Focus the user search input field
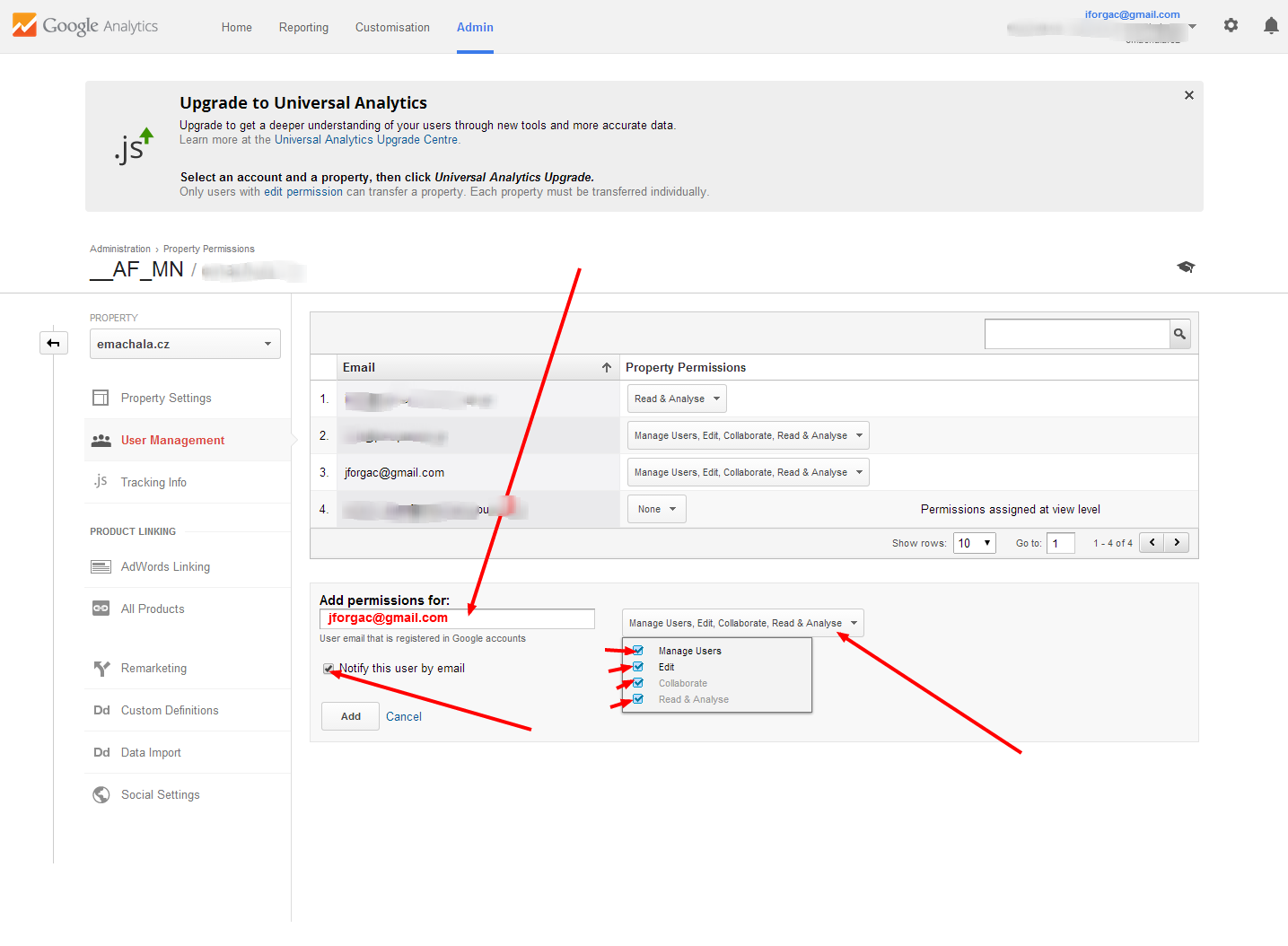This screenshot has width=1288, height=946. (1077, 334)
